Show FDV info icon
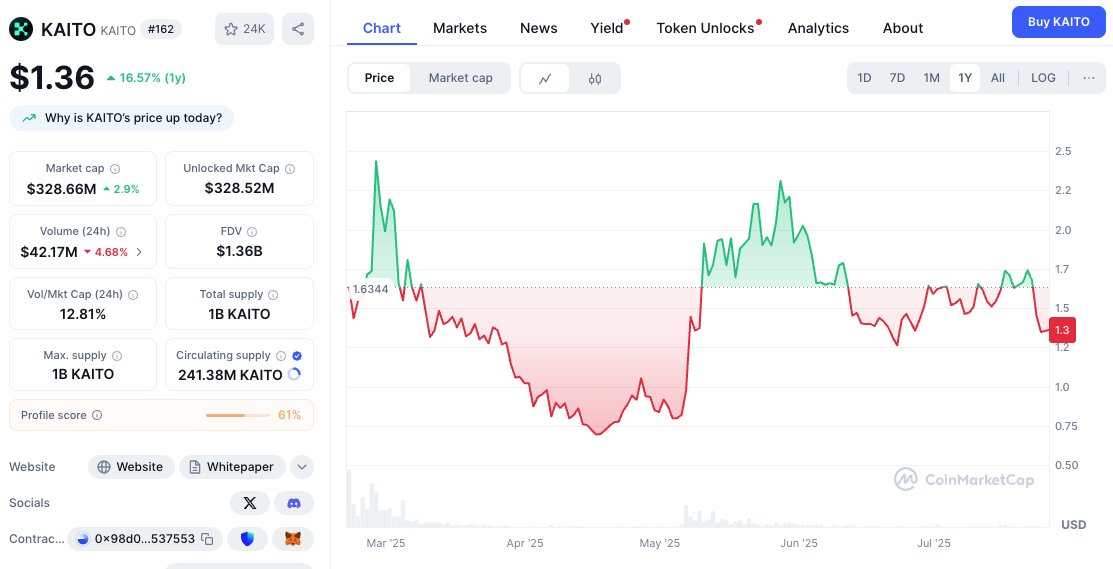The width and height of the screenshot is (1113, 569). tap(252, 232)
